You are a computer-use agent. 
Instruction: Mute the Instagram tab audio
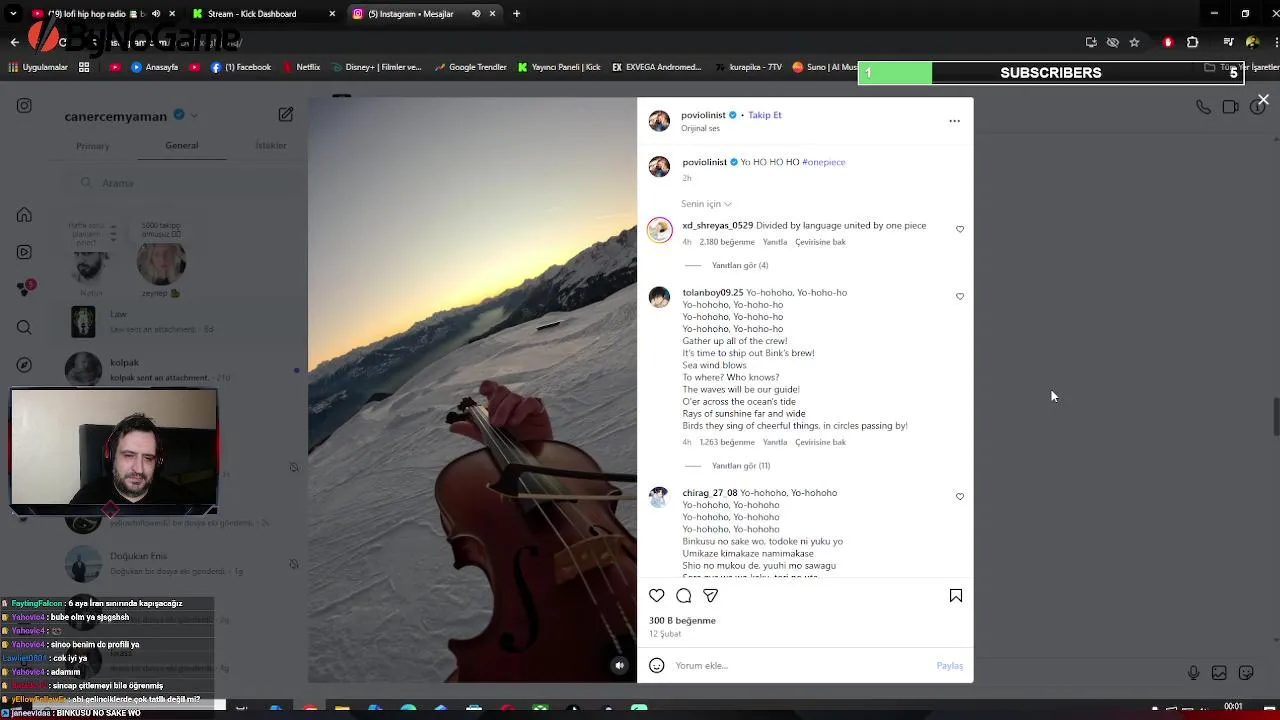tap(476, 14)
